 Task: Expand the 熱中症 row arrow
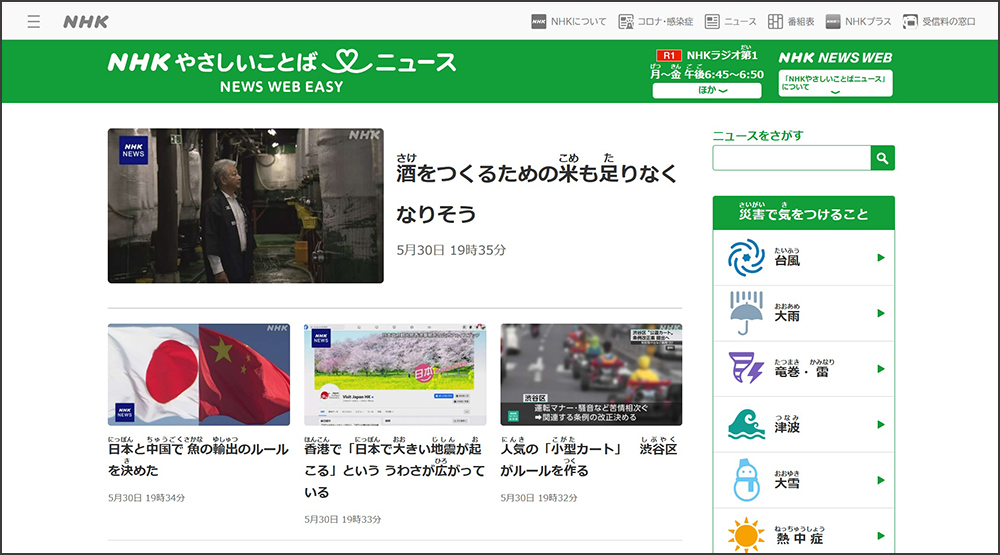pos(881,536)
